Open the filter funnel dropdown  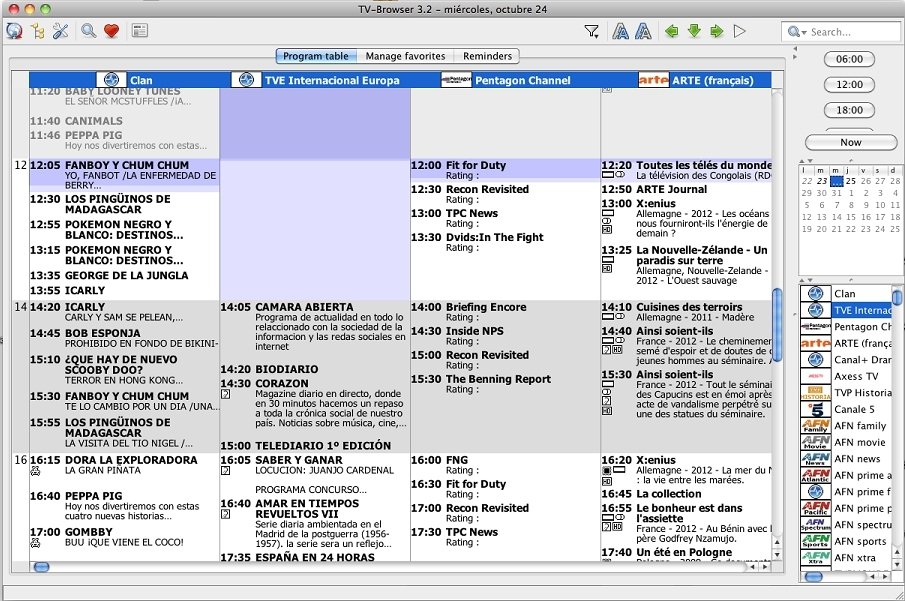pos(592,31)
